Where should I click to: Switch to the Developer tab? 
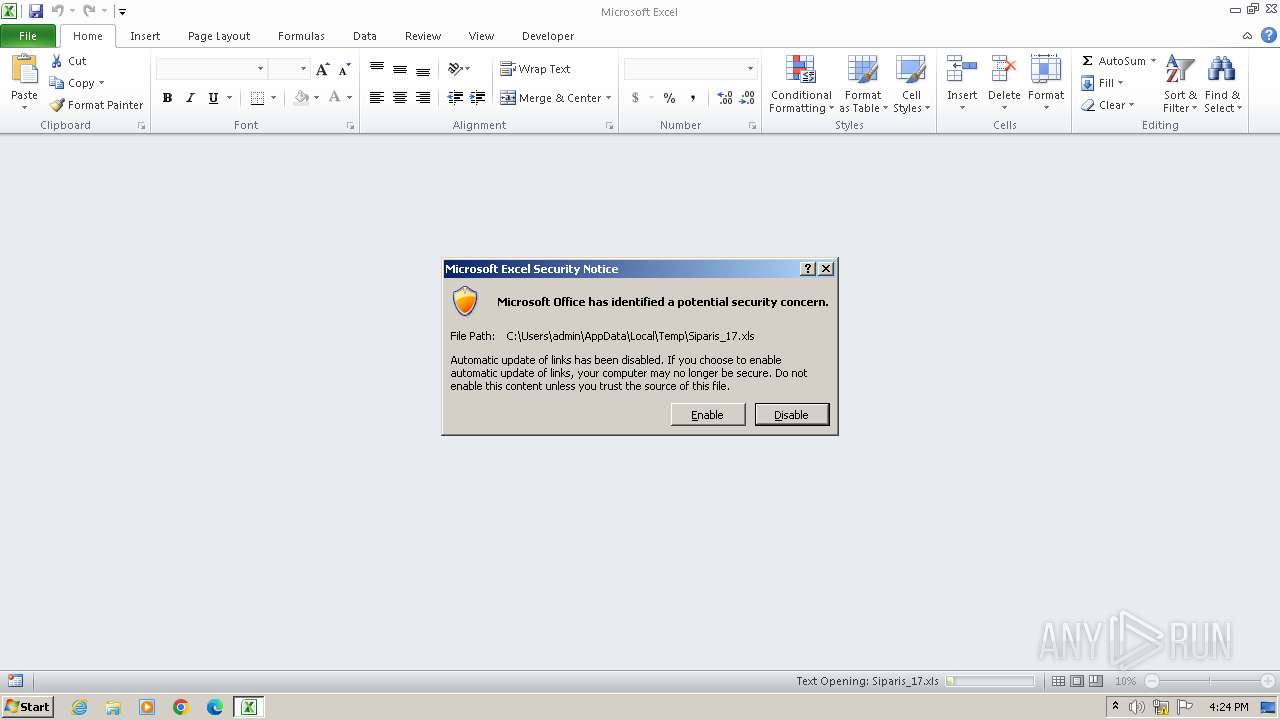(x=548, y=36)
